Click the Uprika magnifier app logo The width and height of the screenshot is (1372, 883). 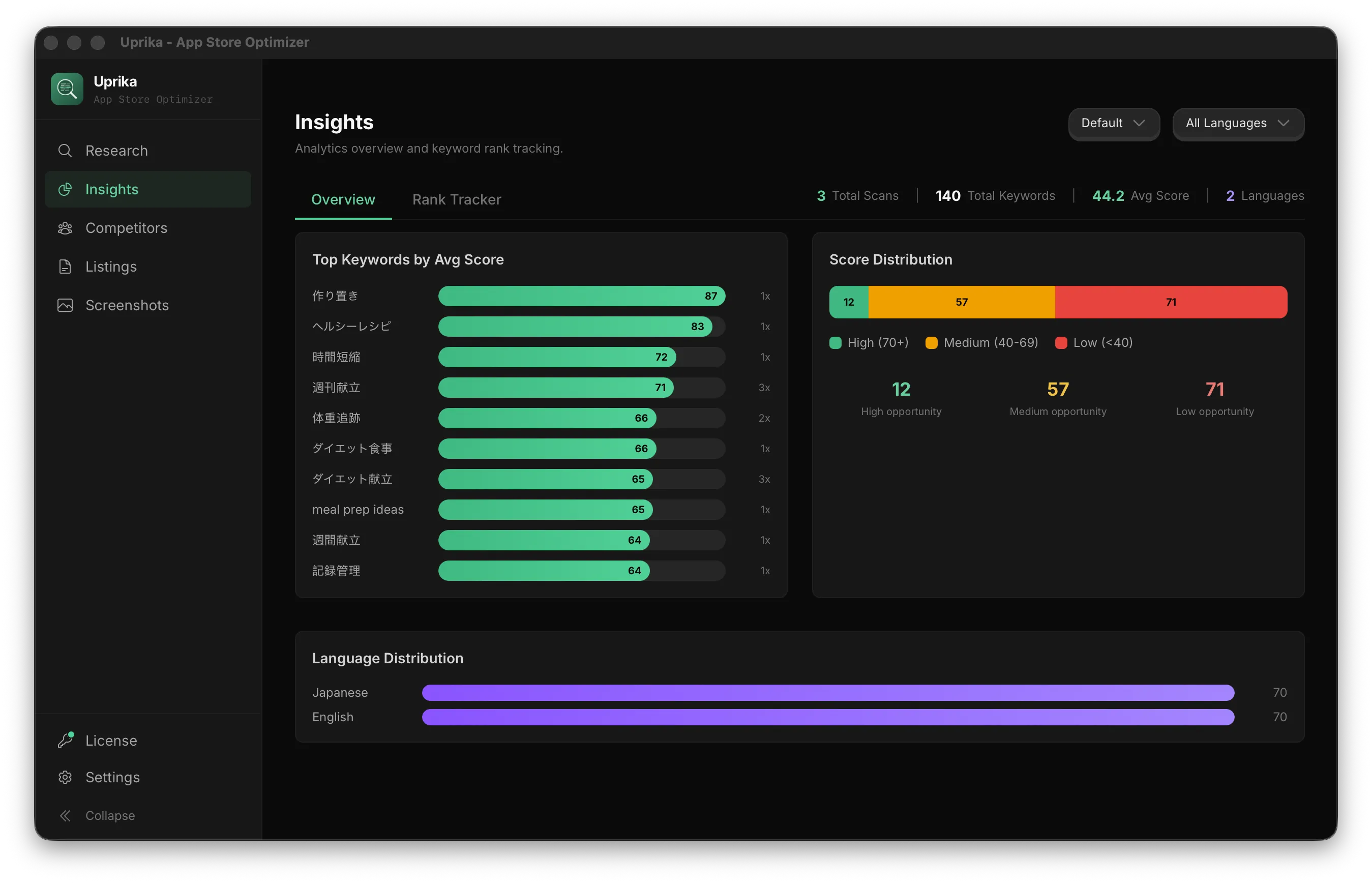pyautogui.click(x=67, y=89)
